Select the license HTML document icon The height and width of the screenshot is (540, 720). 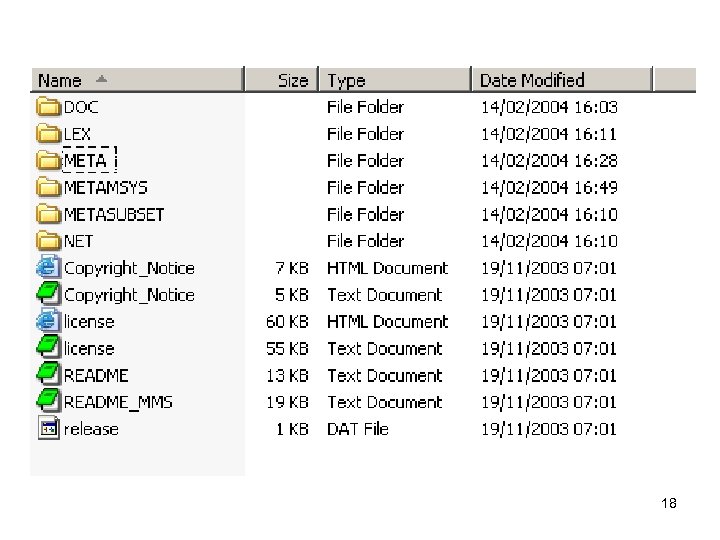(48, 322)
